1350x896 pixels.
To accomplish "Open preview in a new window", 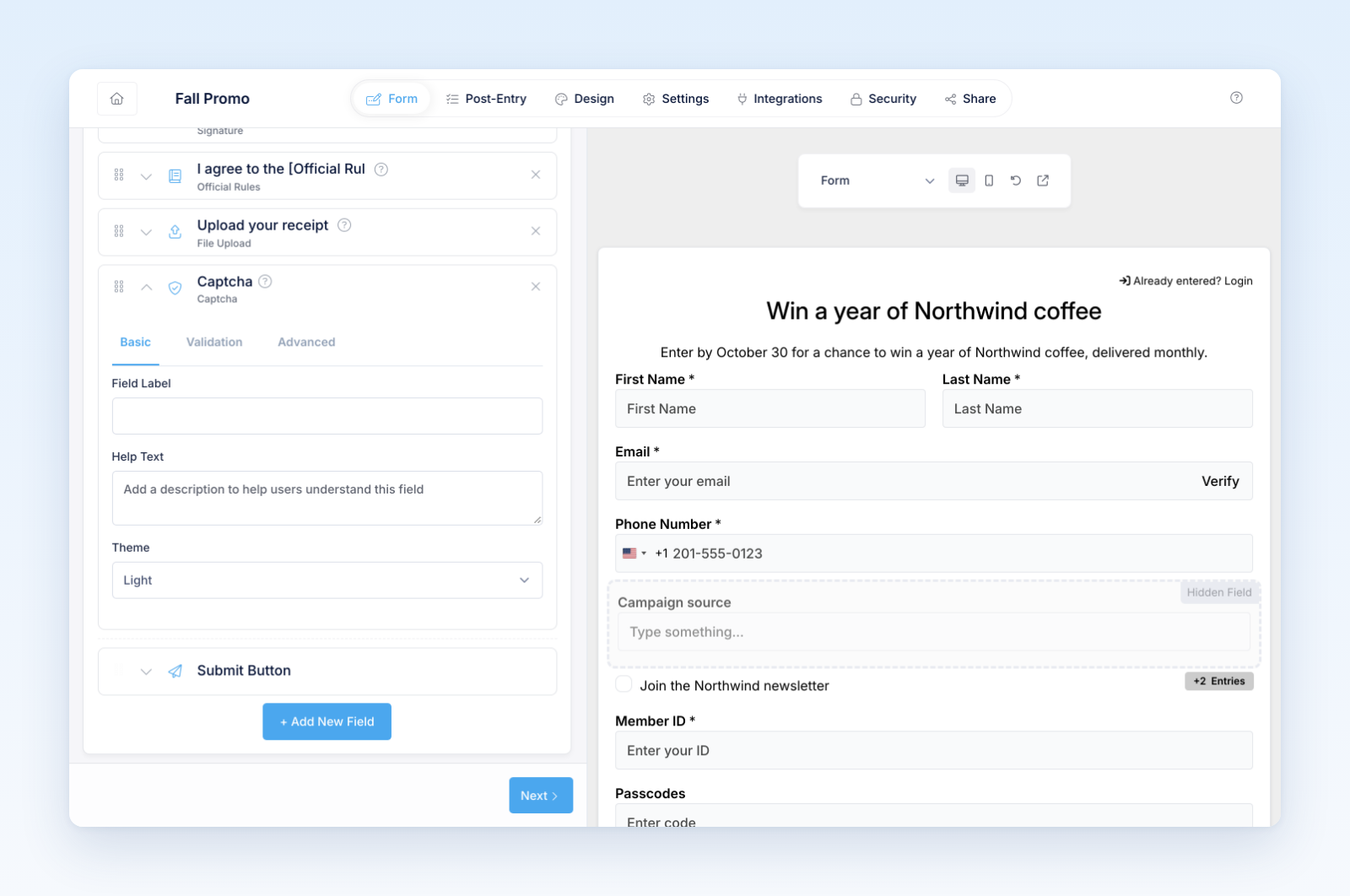I will [x=1043, y=181].
